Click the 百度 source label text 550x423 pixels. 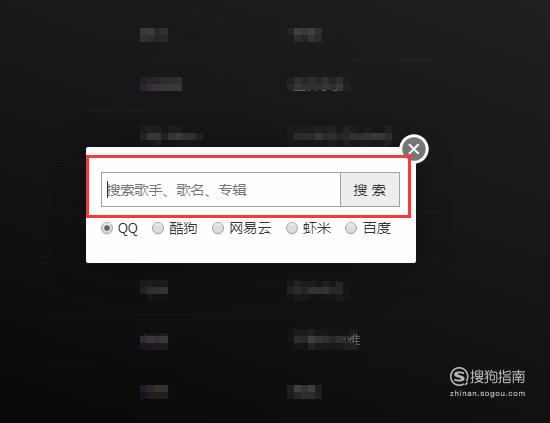point(377,228)
